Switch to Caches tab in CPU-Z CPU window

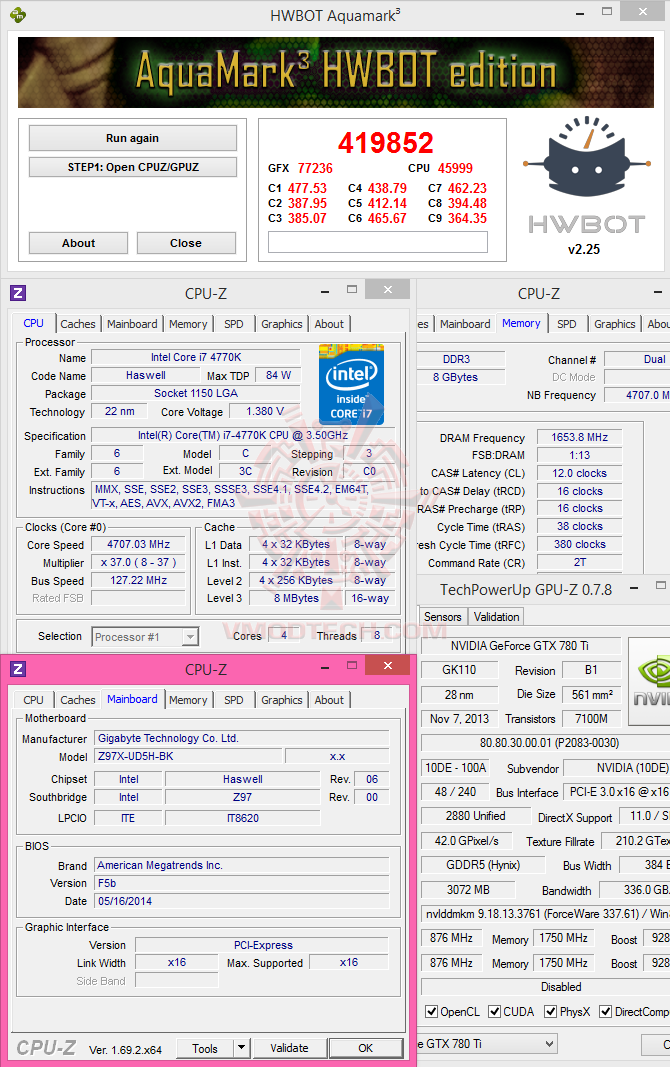coord(78,324)
